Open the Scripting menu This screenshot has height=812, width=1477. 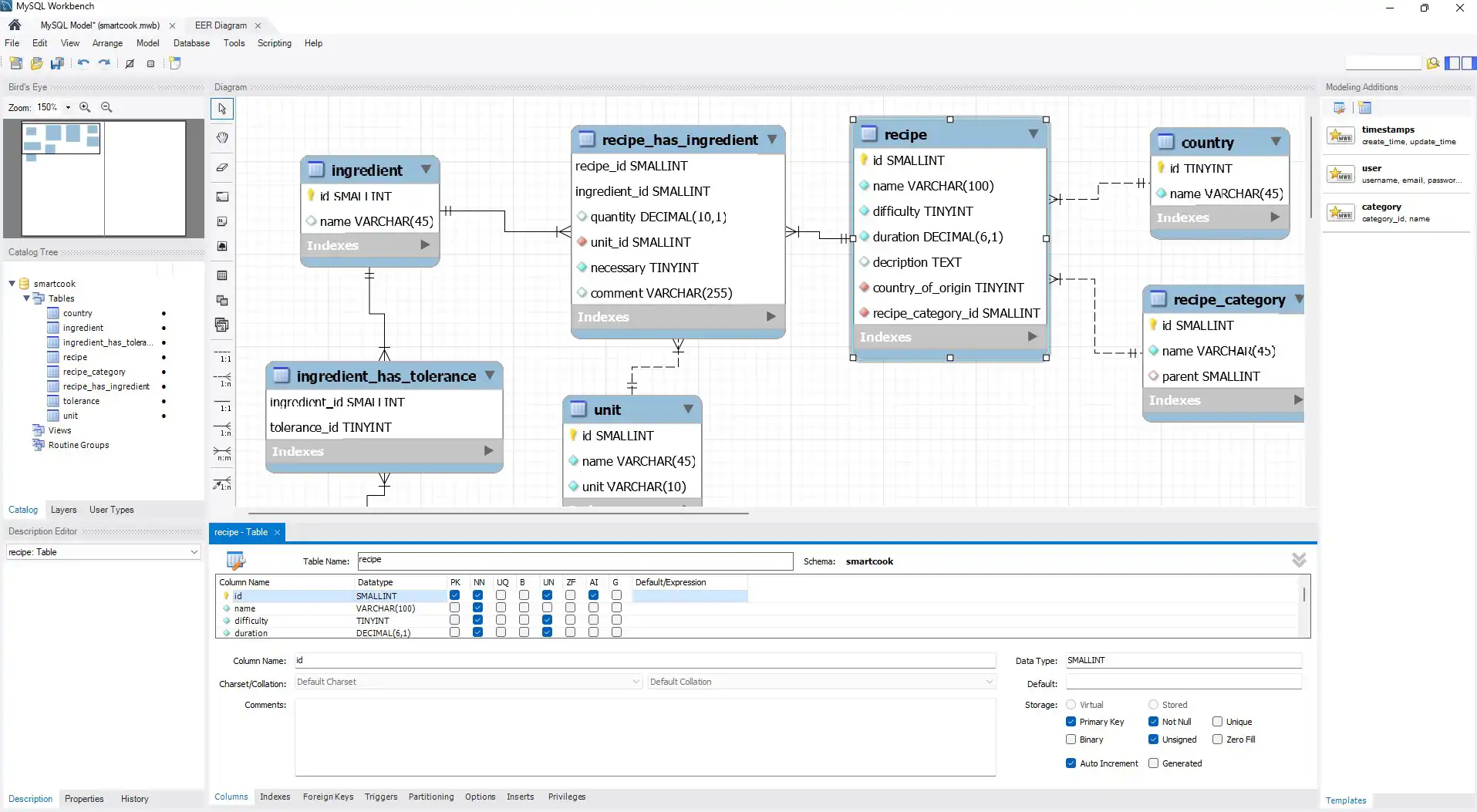(274, 43)
